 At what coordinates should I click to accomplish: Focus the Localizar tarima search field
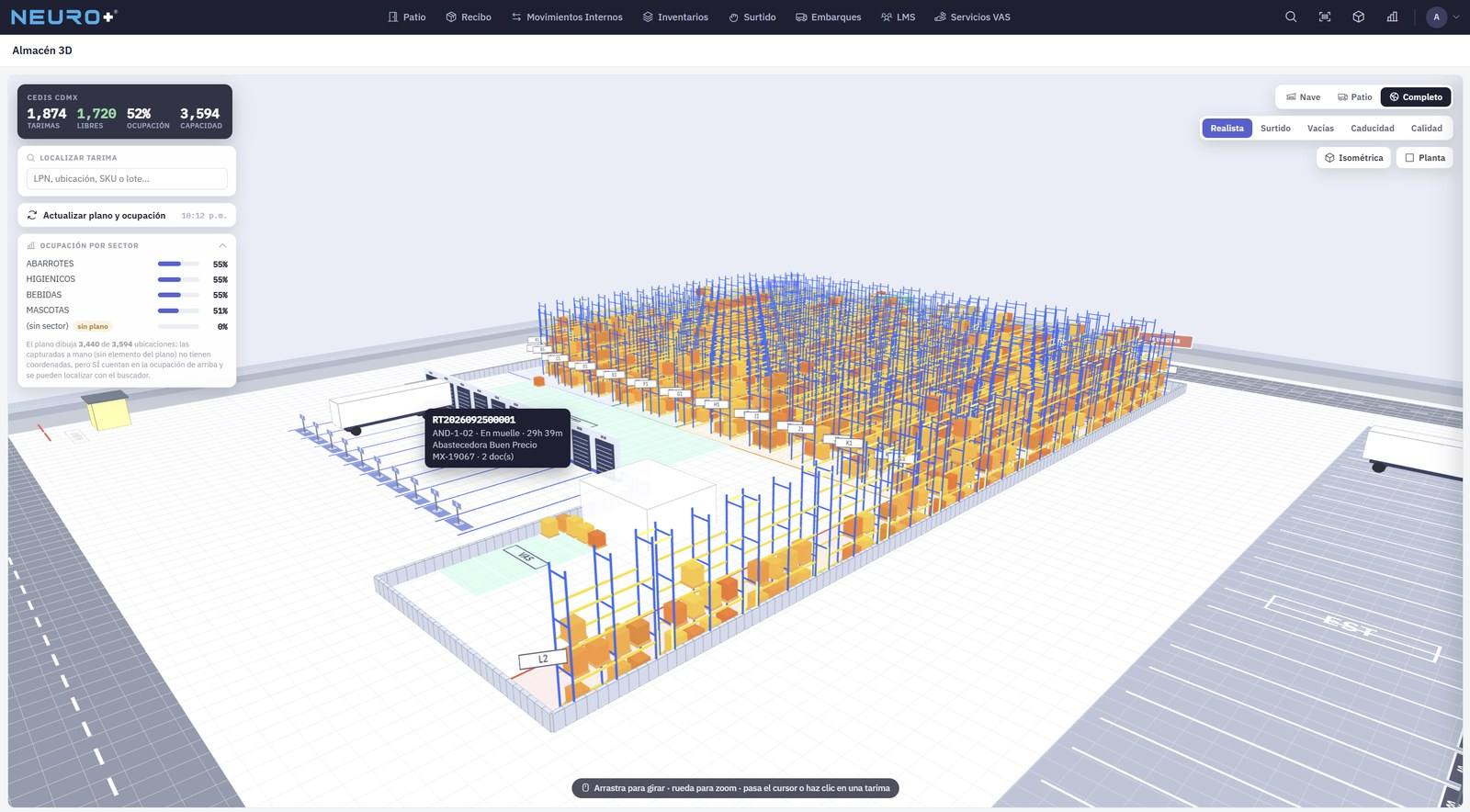(x=127, y=178)
